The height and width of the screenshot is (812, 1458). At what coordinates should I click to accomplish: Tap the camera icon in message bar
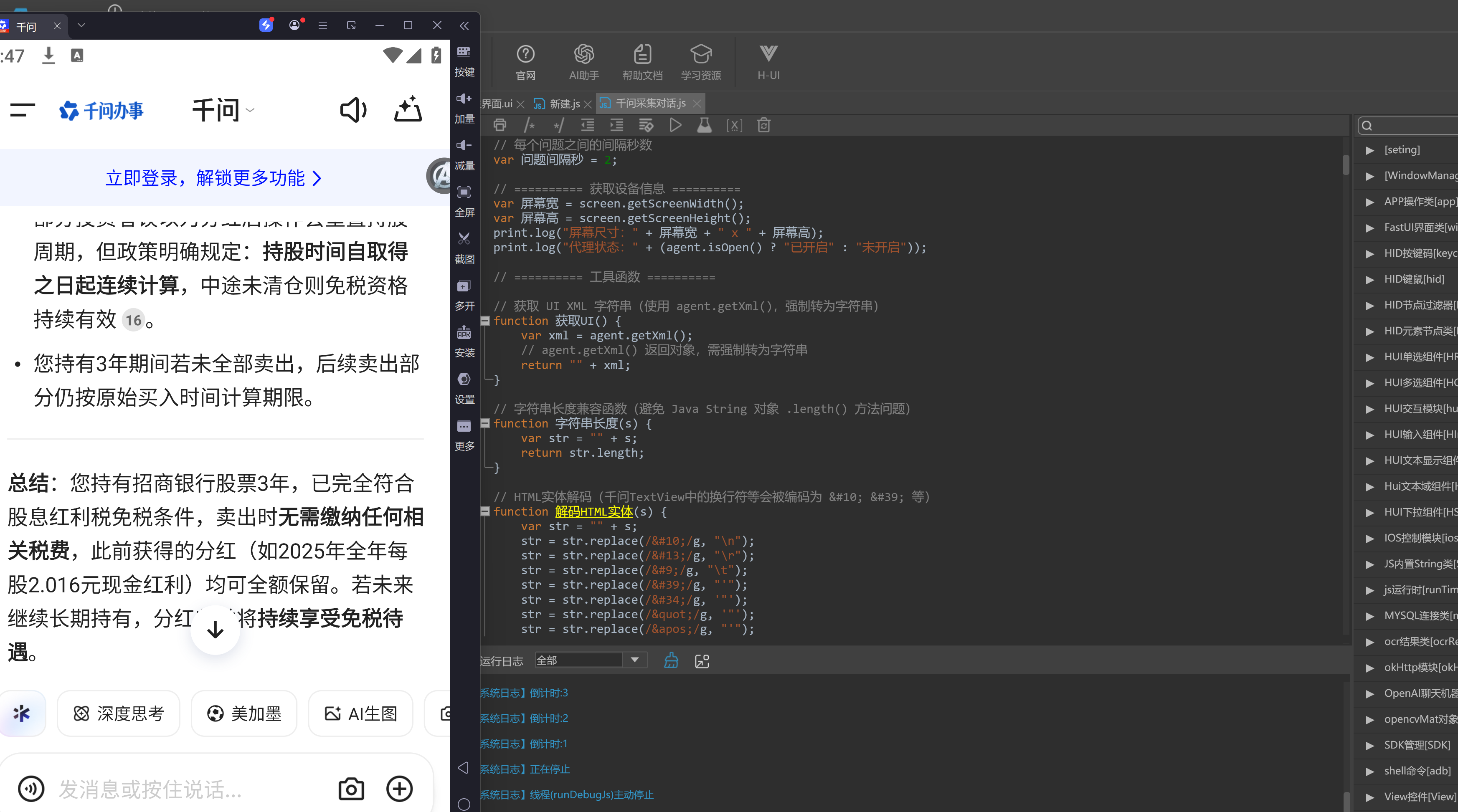[351, 788]
